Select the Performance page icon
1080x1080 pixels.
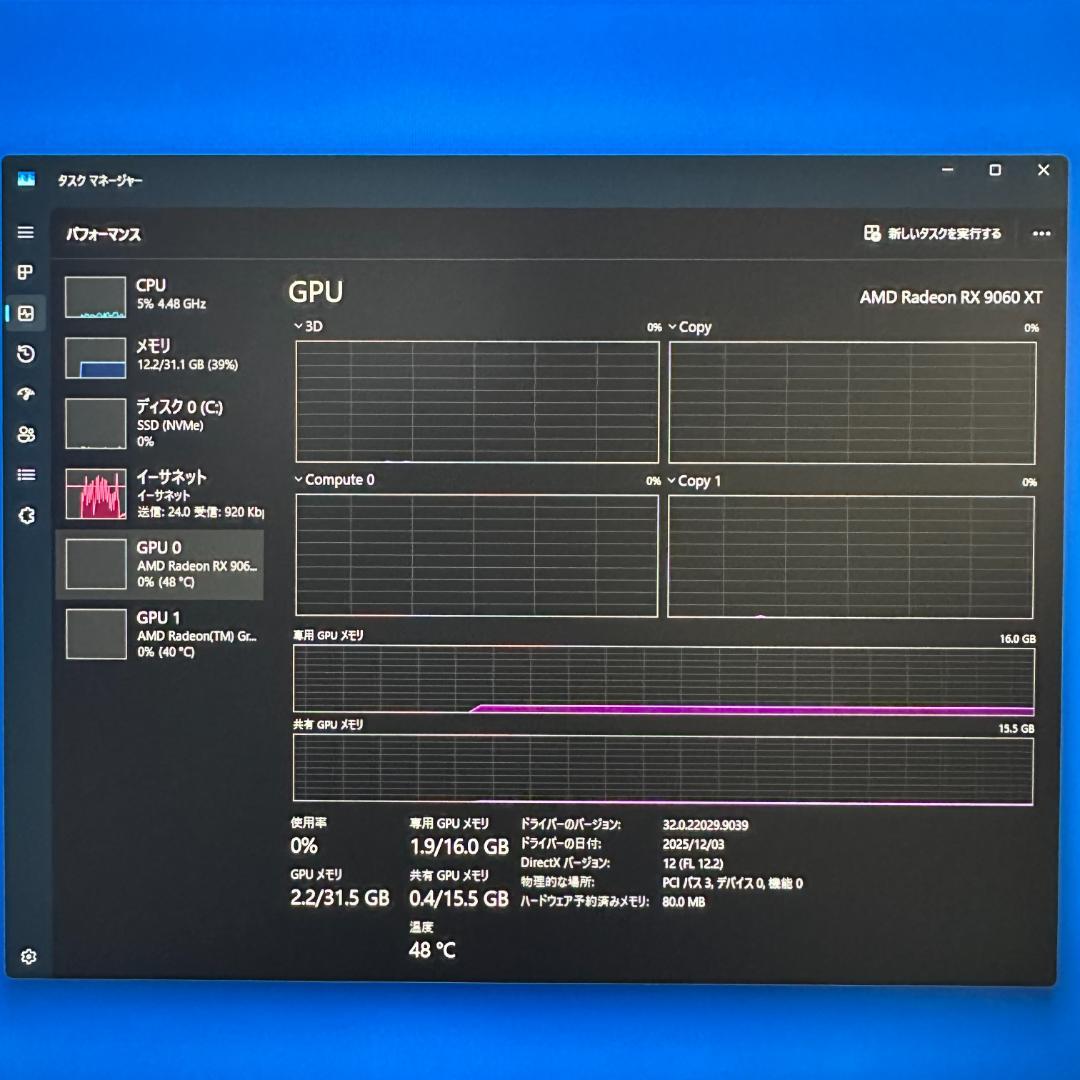click(x=26, y=313)
